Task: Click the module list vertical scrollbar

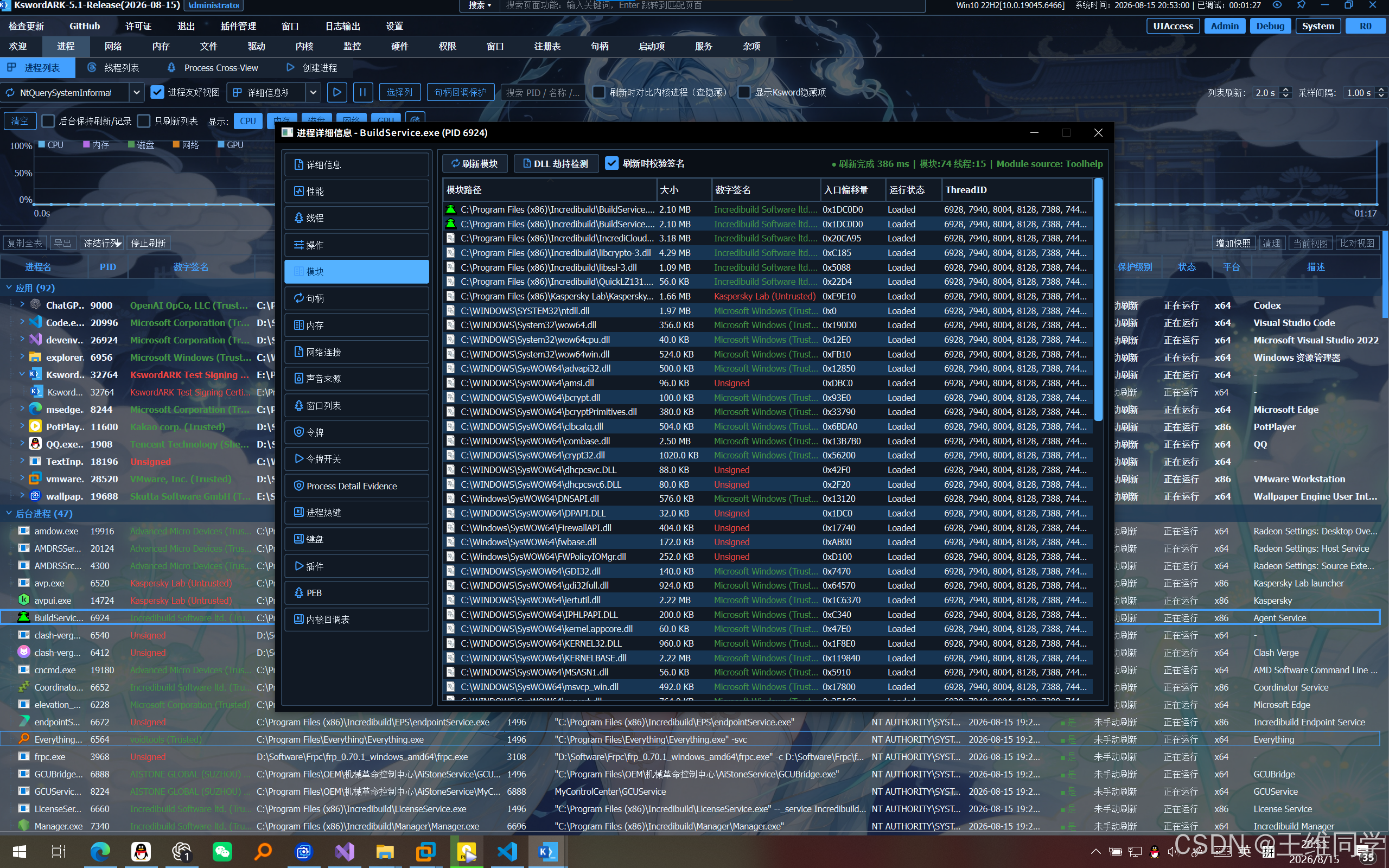Action: pos(1098,300)
